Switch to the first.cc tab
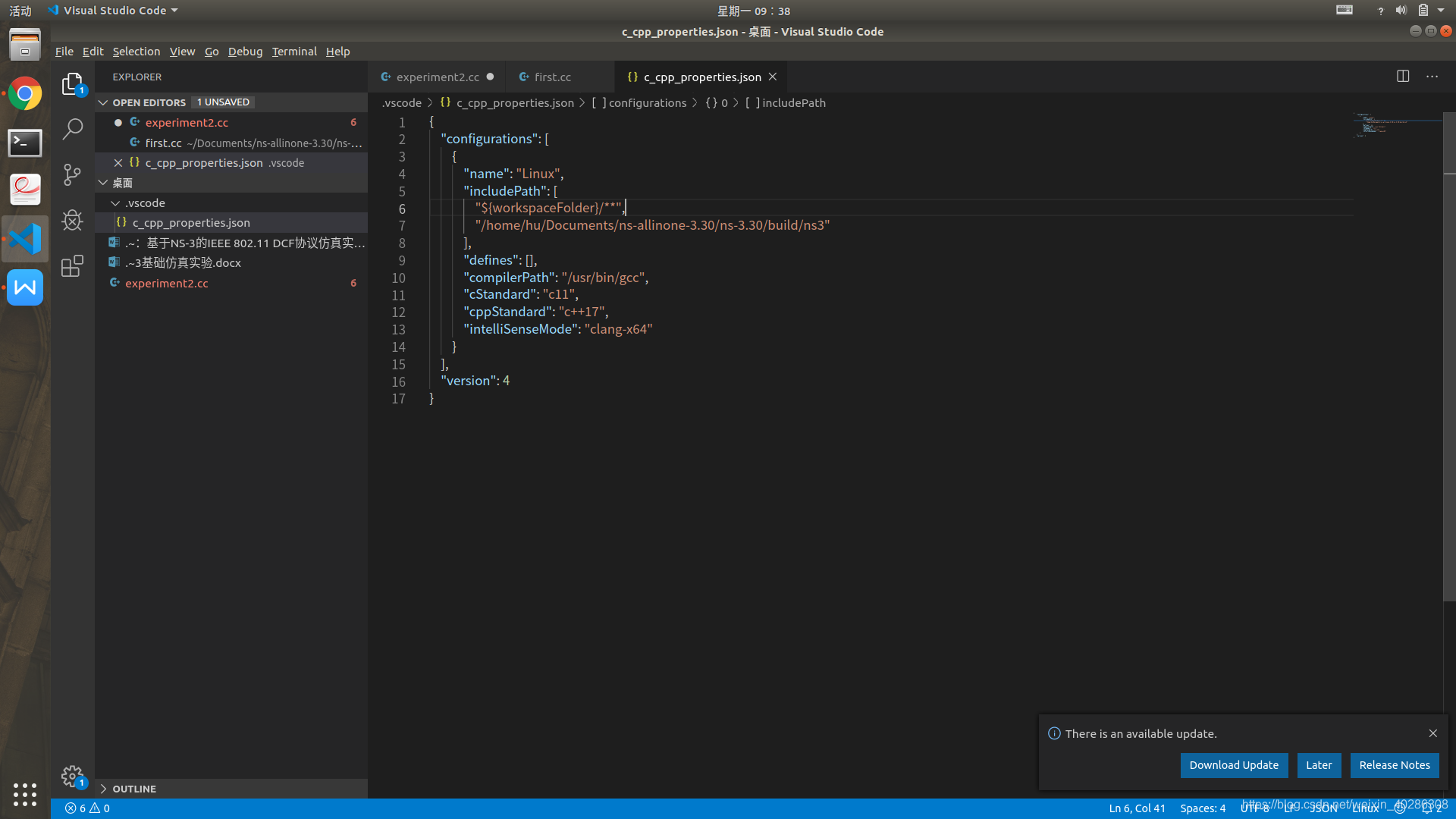The height and width of the screenshot is (819, 1456). [560, 77]
